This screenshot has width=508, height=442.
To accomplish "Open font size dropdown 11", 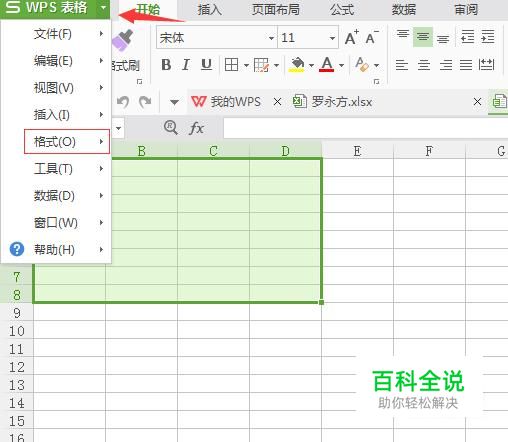I will pyautogui.click(x=332, y=38).
